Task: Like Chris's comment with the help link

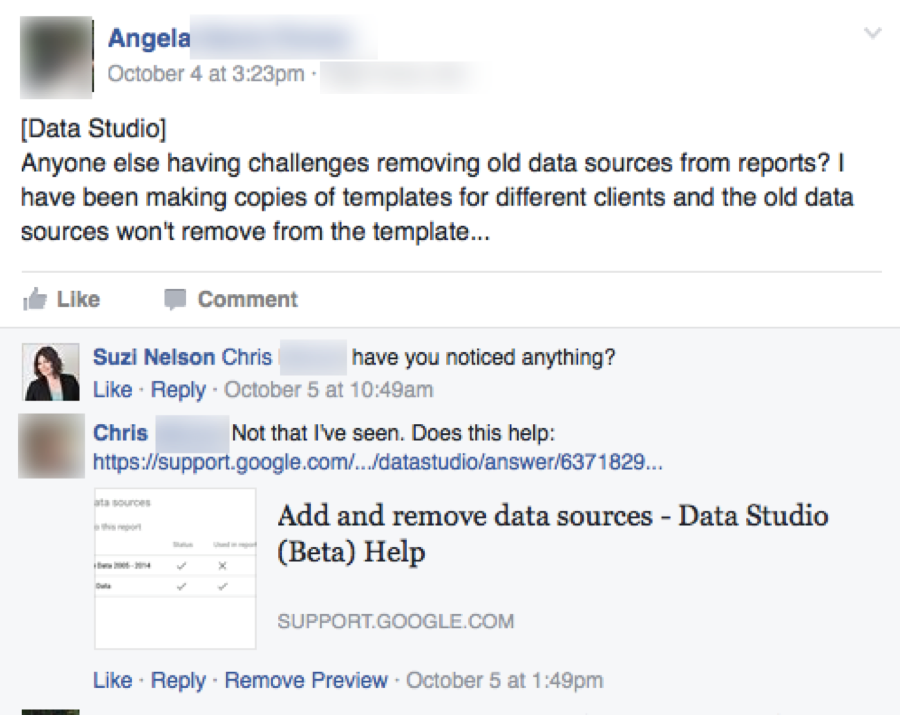Action: pyautogui.click(x=112, y=680)
